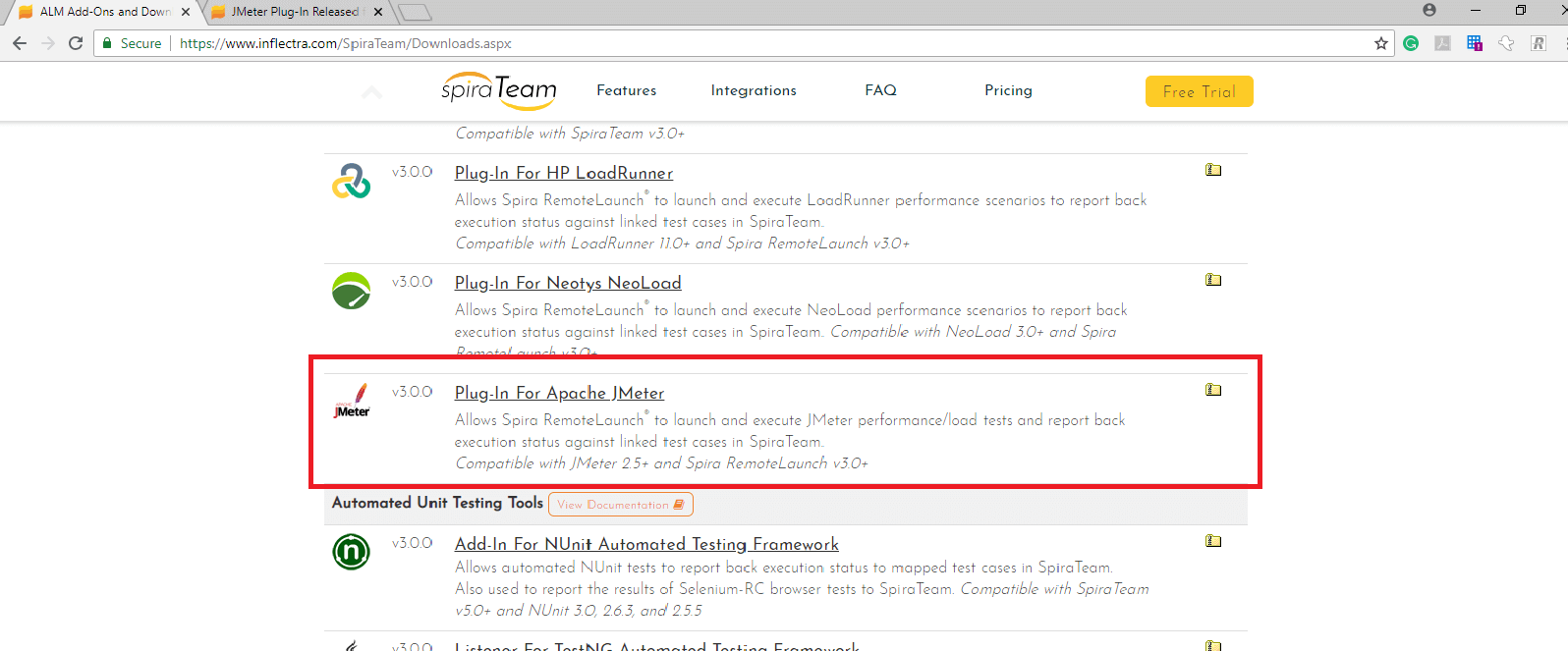Download the NUnit add-in package icon

1213,541
